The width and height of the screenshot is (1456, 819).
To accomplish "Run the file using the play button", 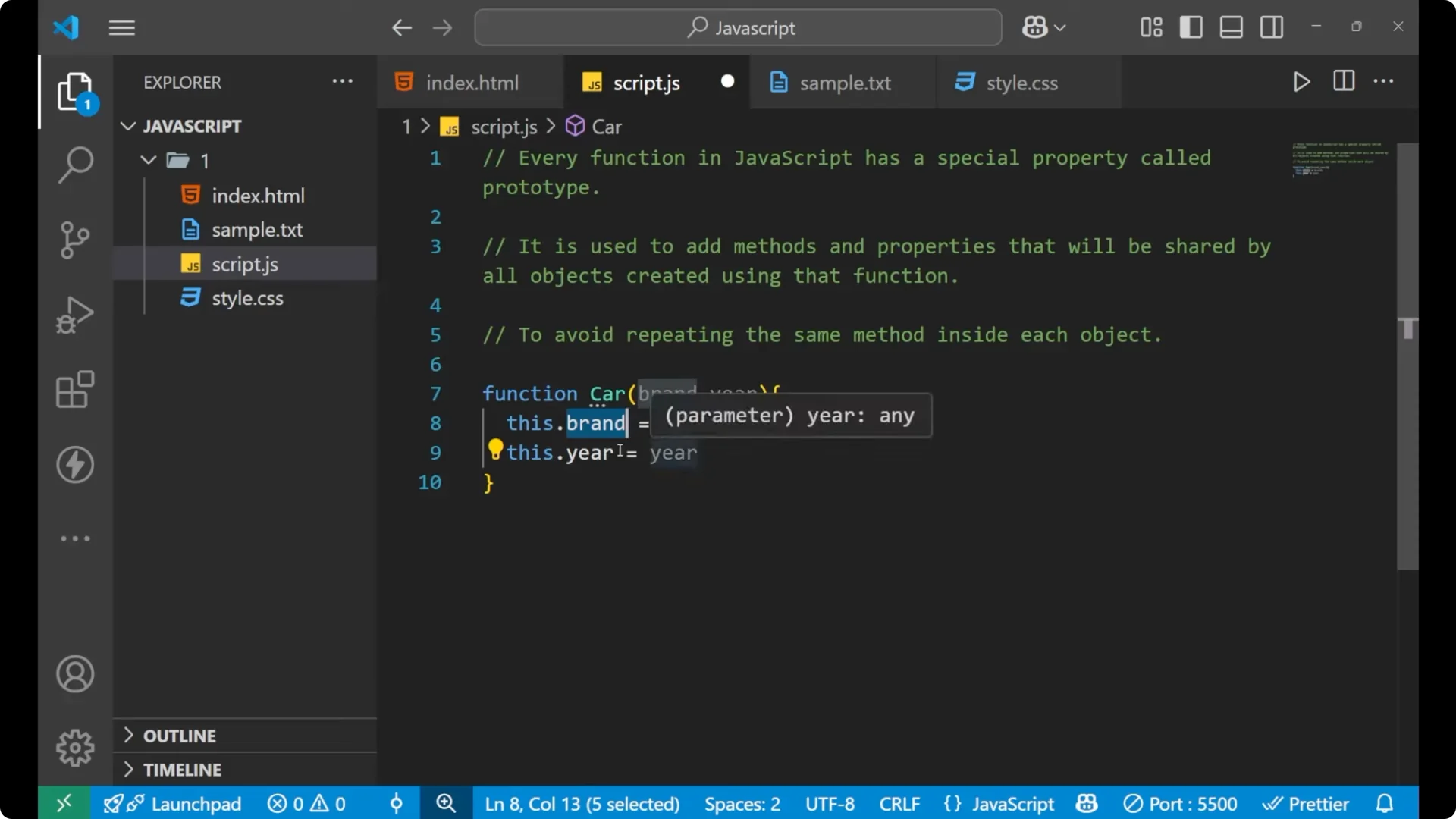I will point(1301,82).
